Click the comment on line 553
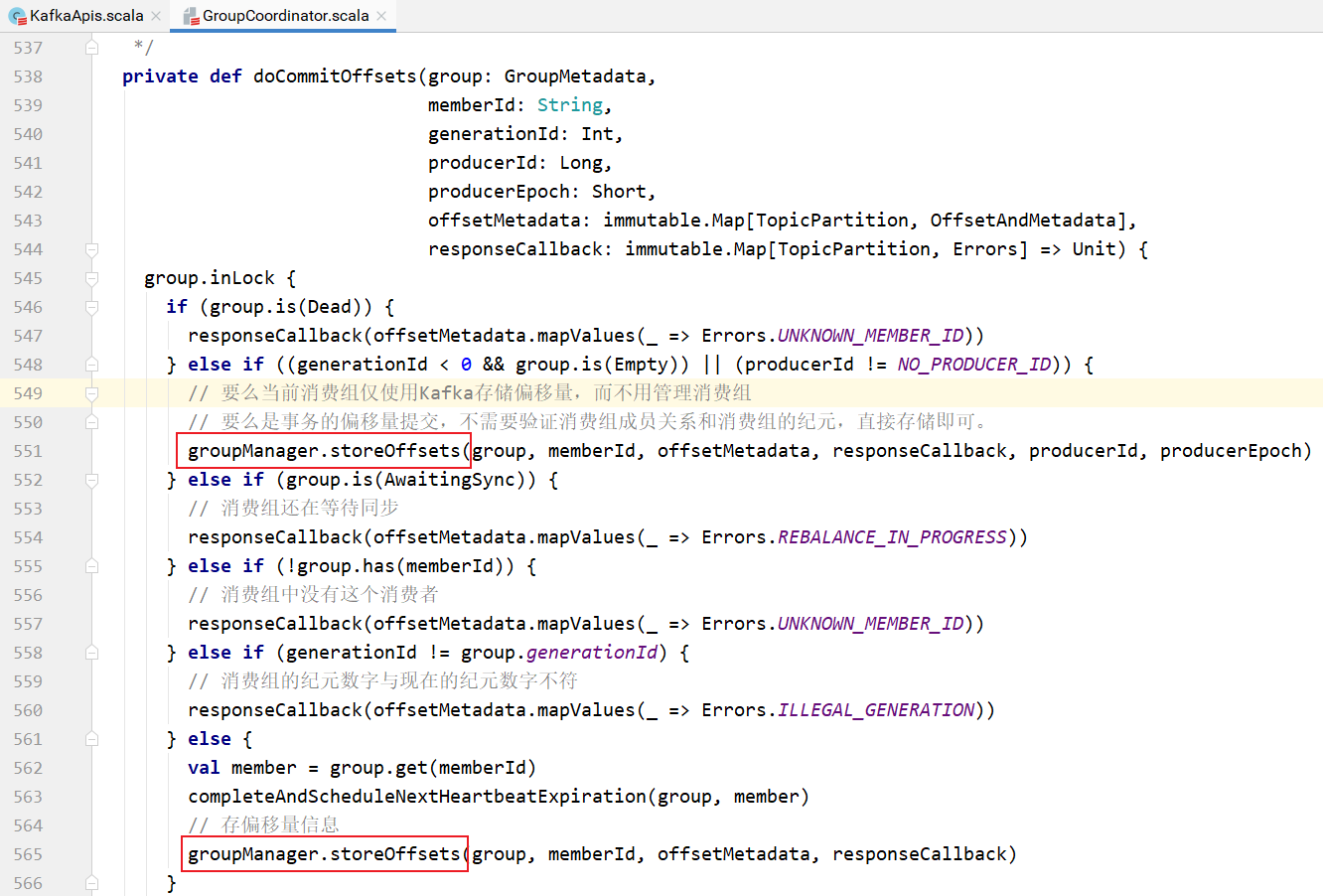This screenshot has height=896, width=1323. pyautogui.click(x=293, y=509)
